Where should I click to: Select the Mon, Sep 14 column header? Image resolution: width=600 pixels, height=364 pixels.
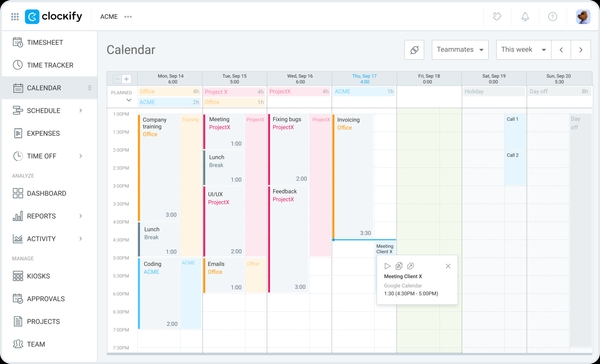pos(170,79)
